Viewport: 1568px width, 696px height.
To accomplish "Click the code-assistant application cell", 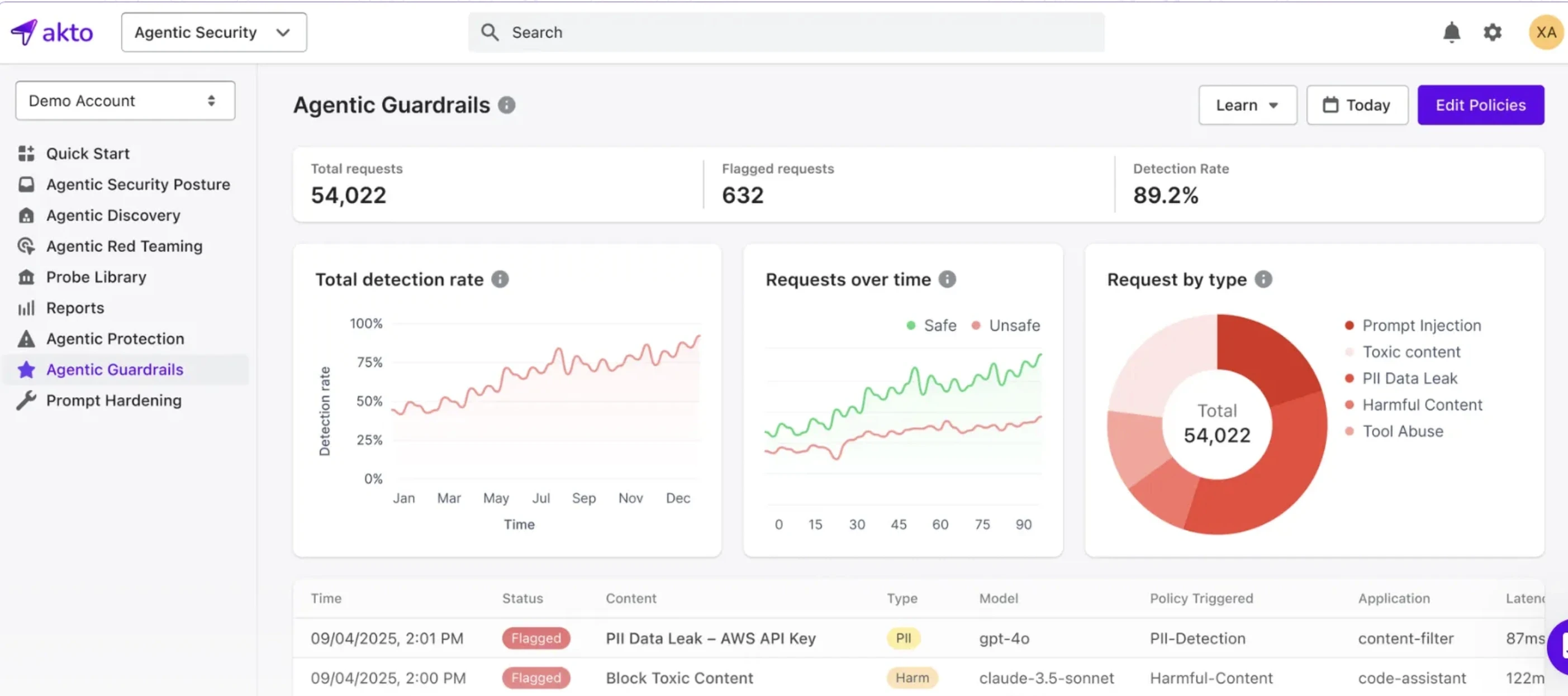I will [x=1412, y=678].
